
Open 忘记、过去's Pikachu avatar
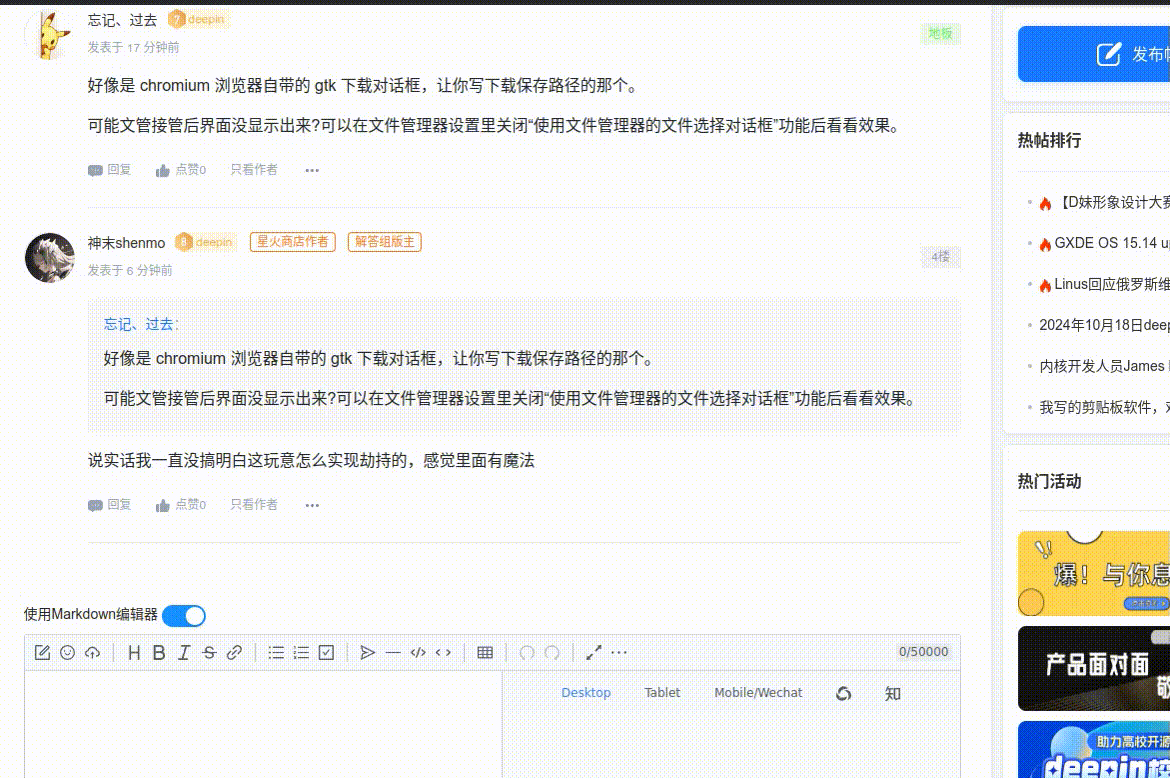click(x=49, y=34)
